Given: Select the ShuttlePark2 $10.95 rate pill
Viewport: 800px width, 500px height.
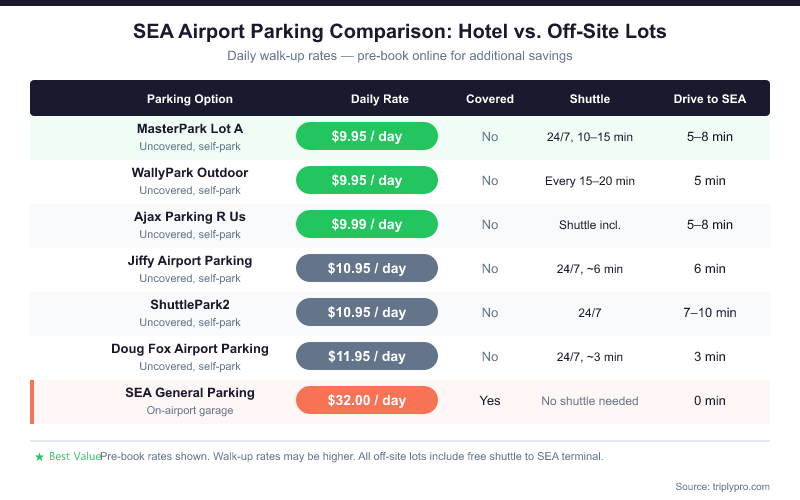Looking at the screenshot, I should (367, 312).
